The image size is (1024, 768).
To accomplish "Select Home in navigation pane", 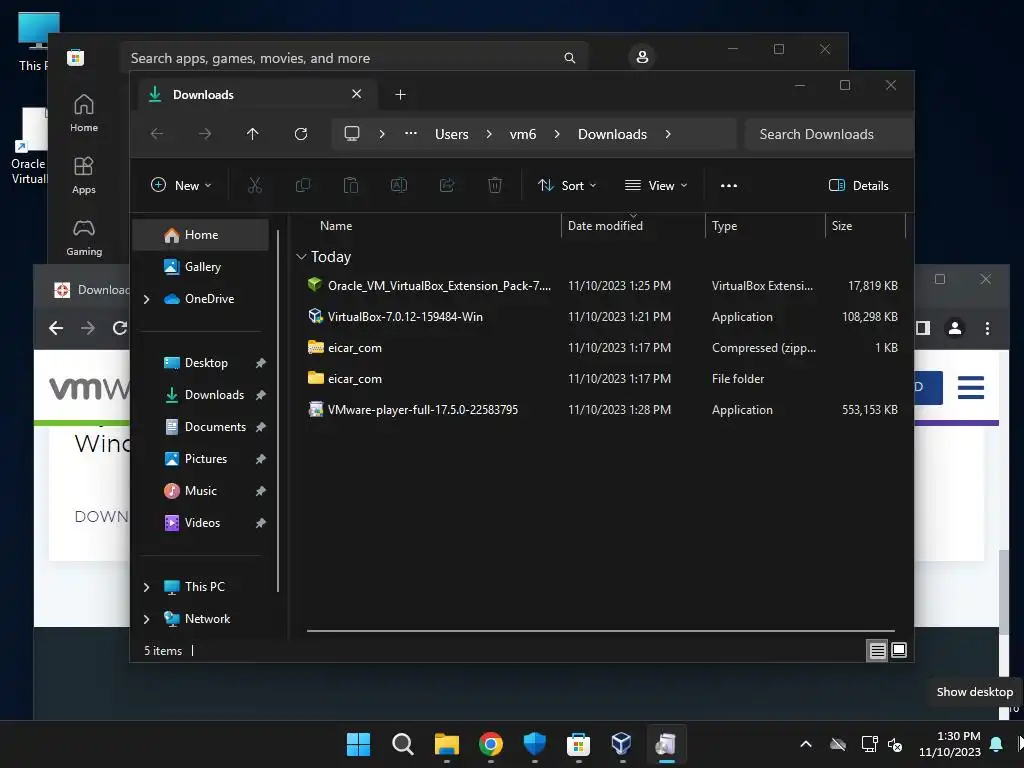I will point(201,235).
